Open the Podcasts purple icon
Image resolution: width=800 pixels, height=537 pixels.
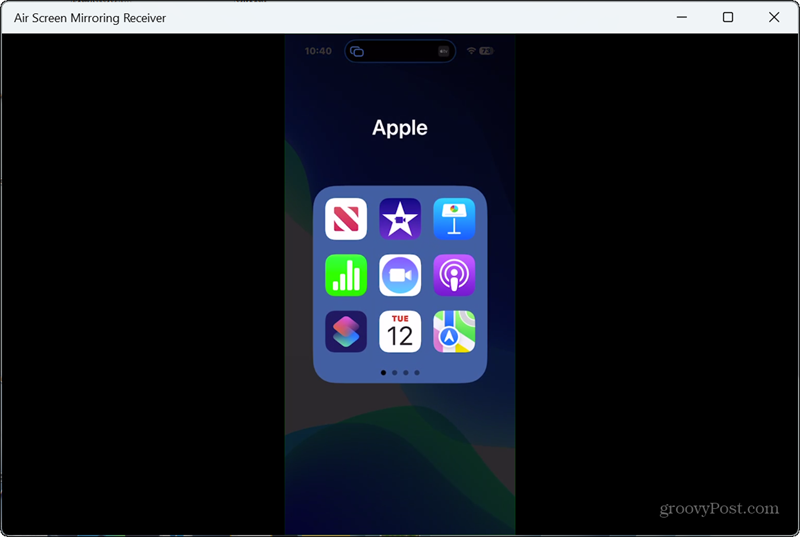click(x=454, y=275)
